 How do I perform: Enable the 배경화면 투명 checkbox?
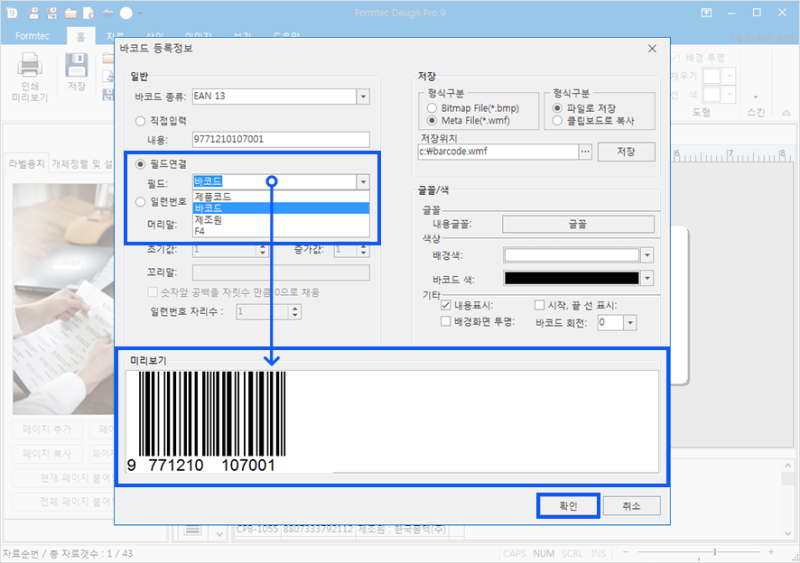(445, 322)
